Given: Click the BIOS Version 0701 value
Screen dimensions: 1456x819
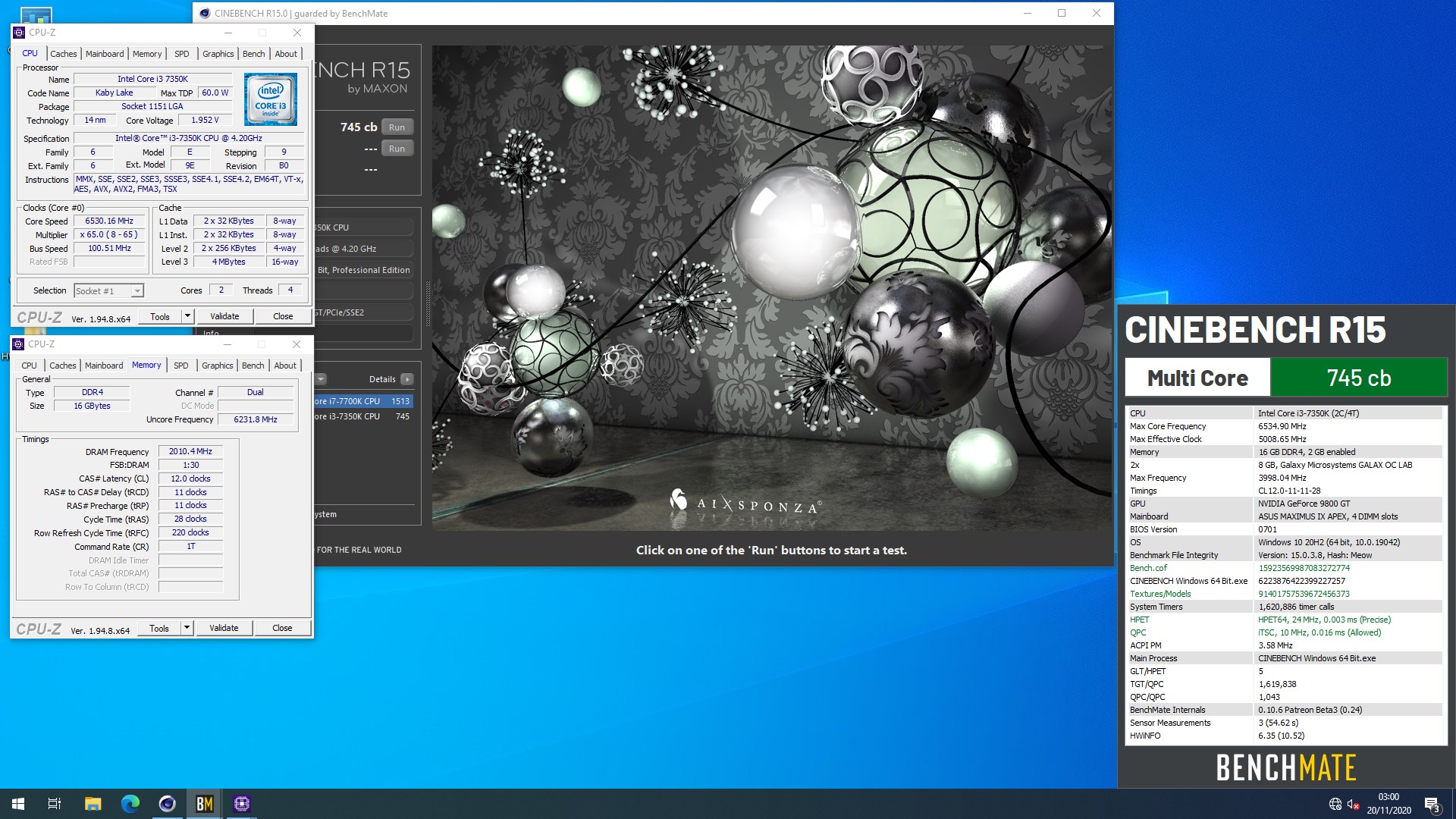Looking at the screenshot, I should 1268,529.
